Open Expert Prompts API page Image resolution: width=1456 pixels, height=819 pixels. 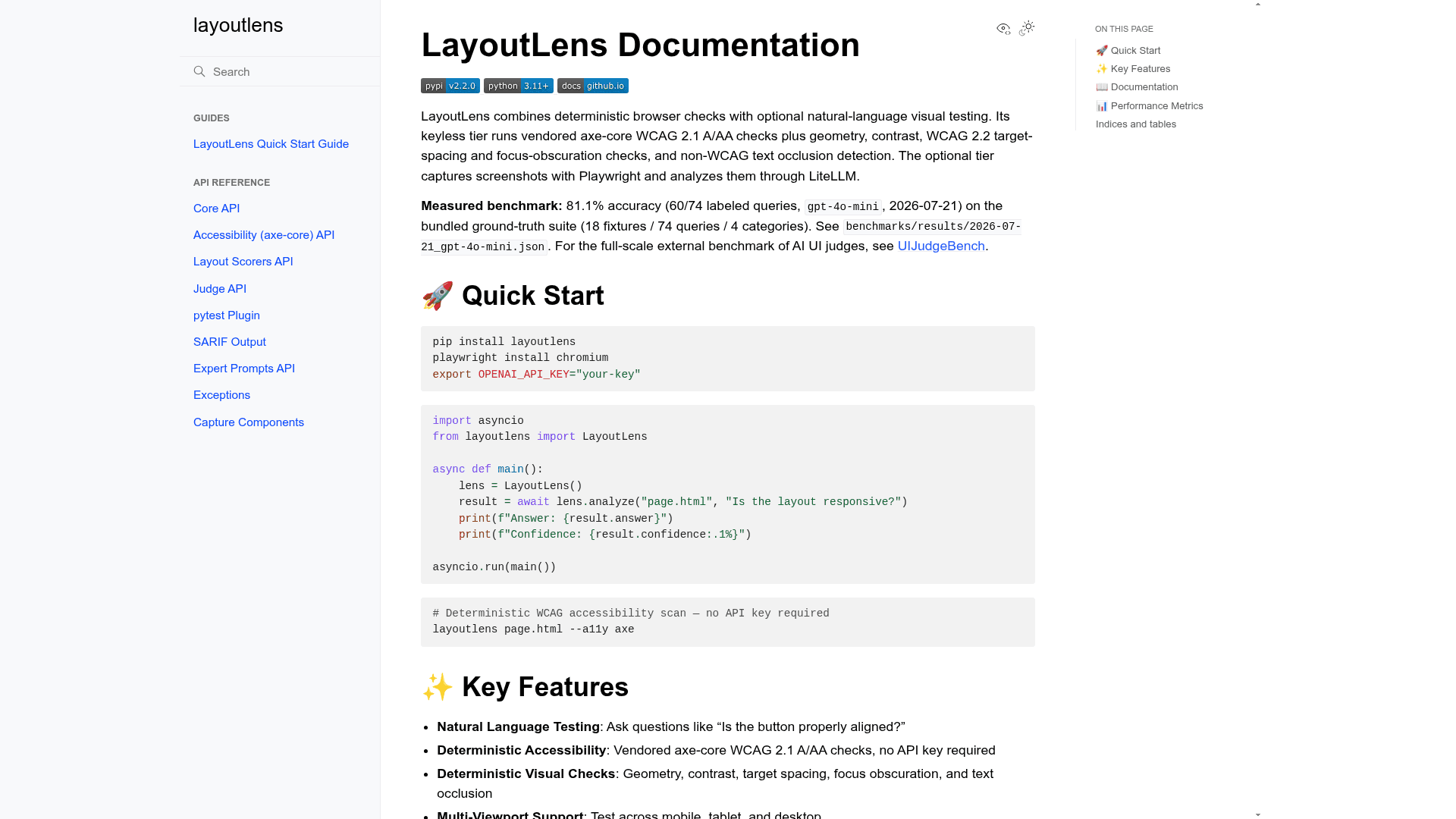[x=244, y=369]
